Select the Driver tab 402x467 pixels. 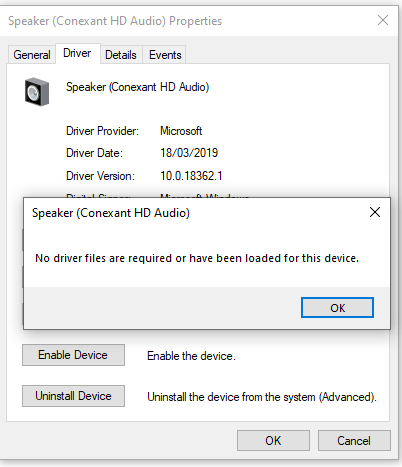coord(77,53)
